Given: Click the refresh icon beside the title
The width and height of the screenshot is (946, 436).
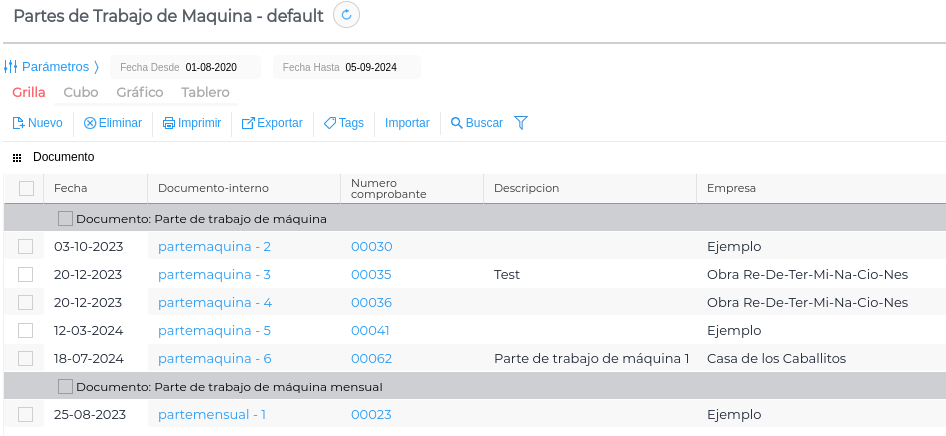Looking at the screenshot, I should [346, 15].
